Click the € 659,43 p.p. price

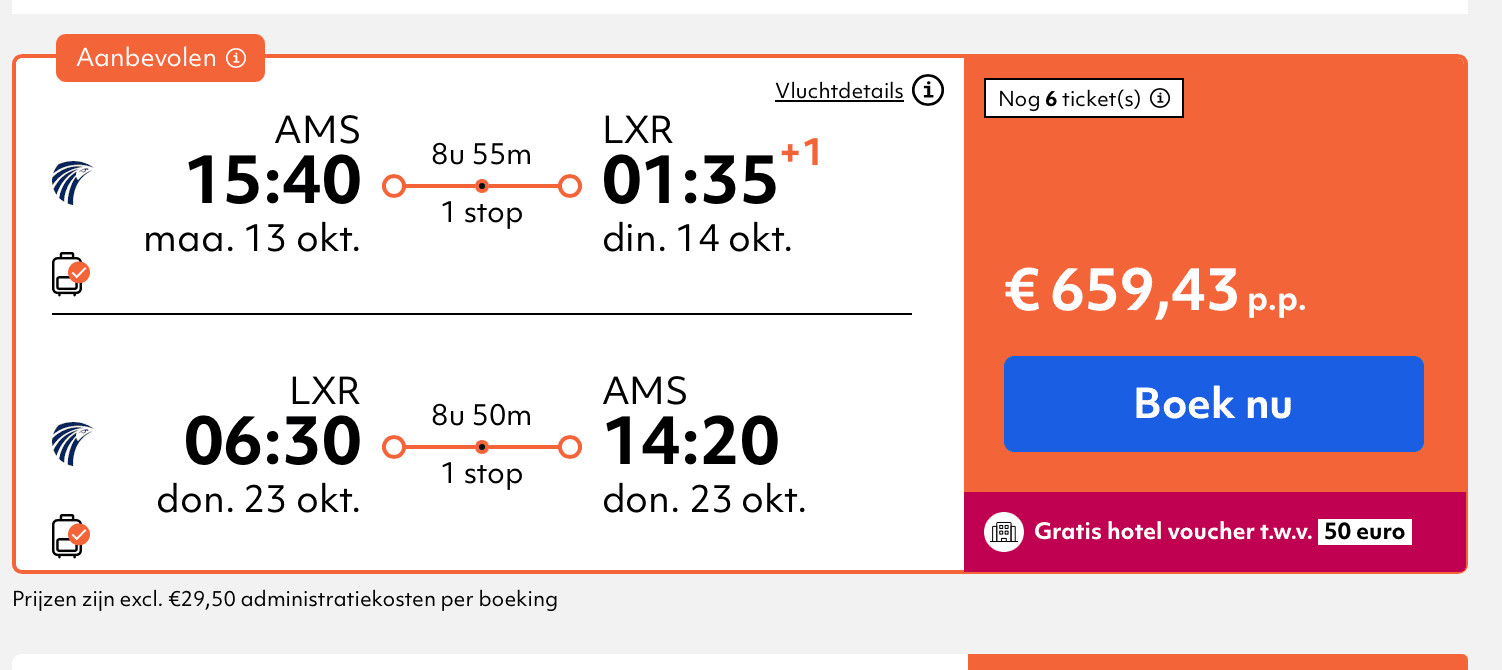point(1155,293)
